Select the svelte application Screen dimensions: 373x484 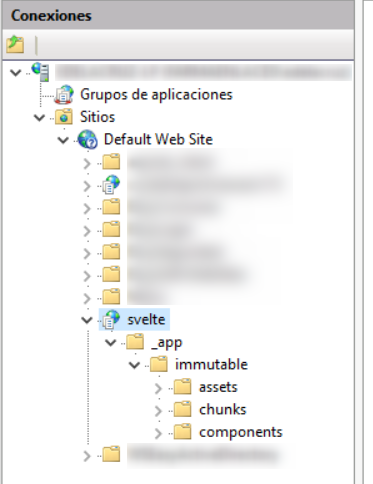tap(146, 320)
